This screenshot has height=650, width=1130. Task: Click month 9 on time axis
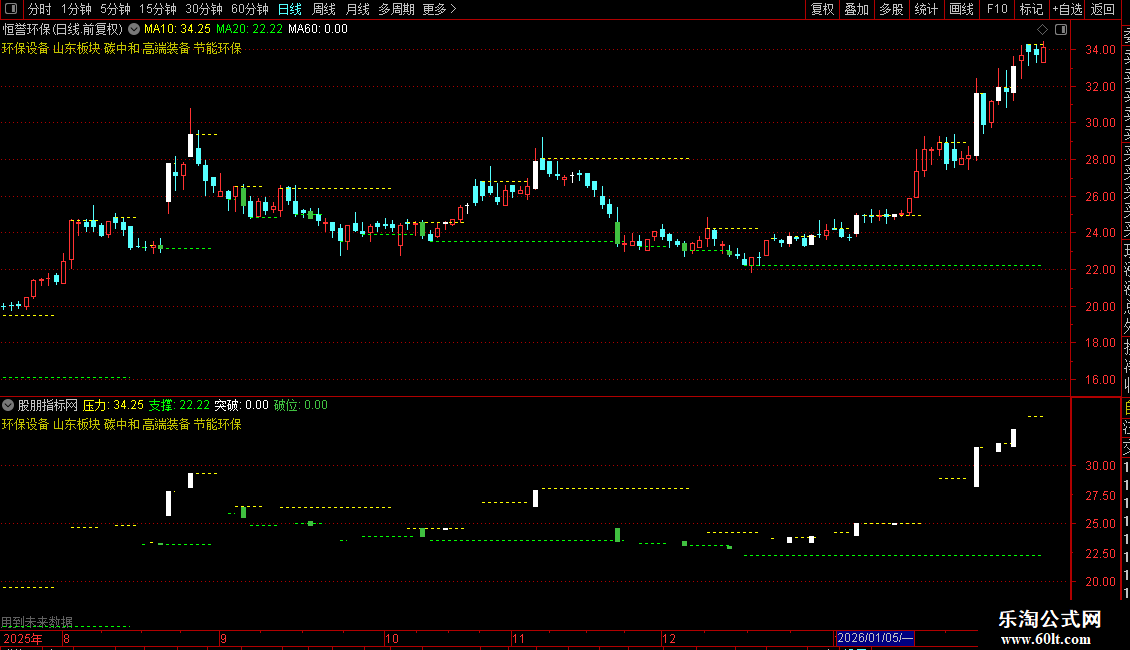pos(223,638)
